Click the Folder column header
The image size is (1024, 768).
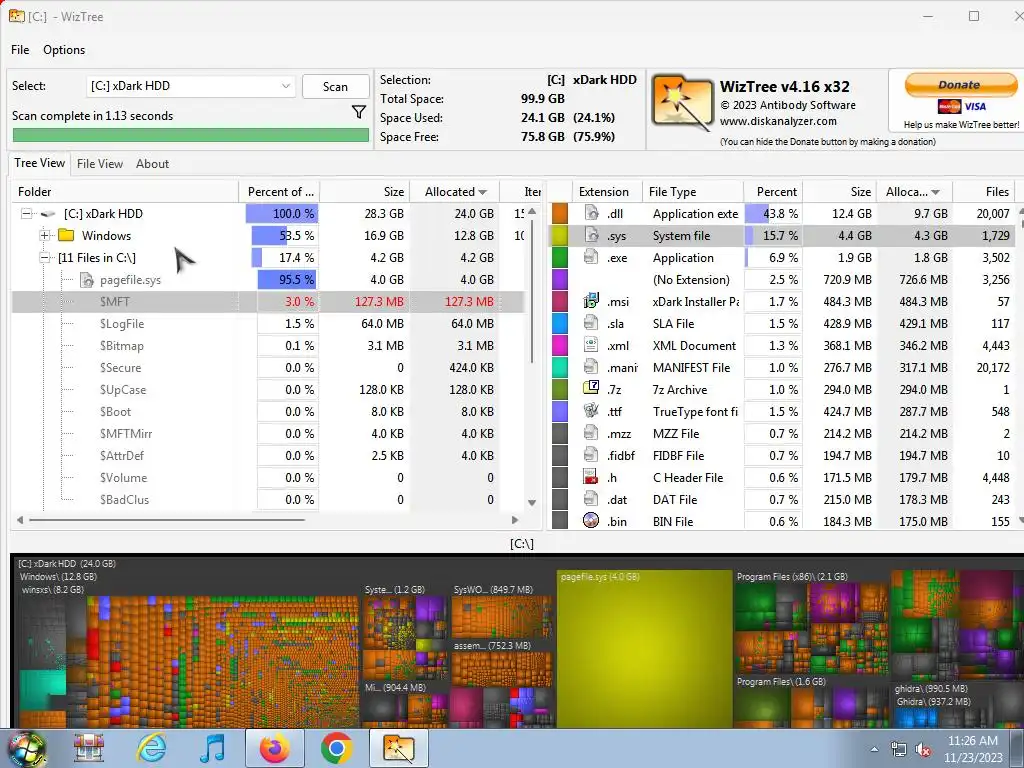coord(125,191)
